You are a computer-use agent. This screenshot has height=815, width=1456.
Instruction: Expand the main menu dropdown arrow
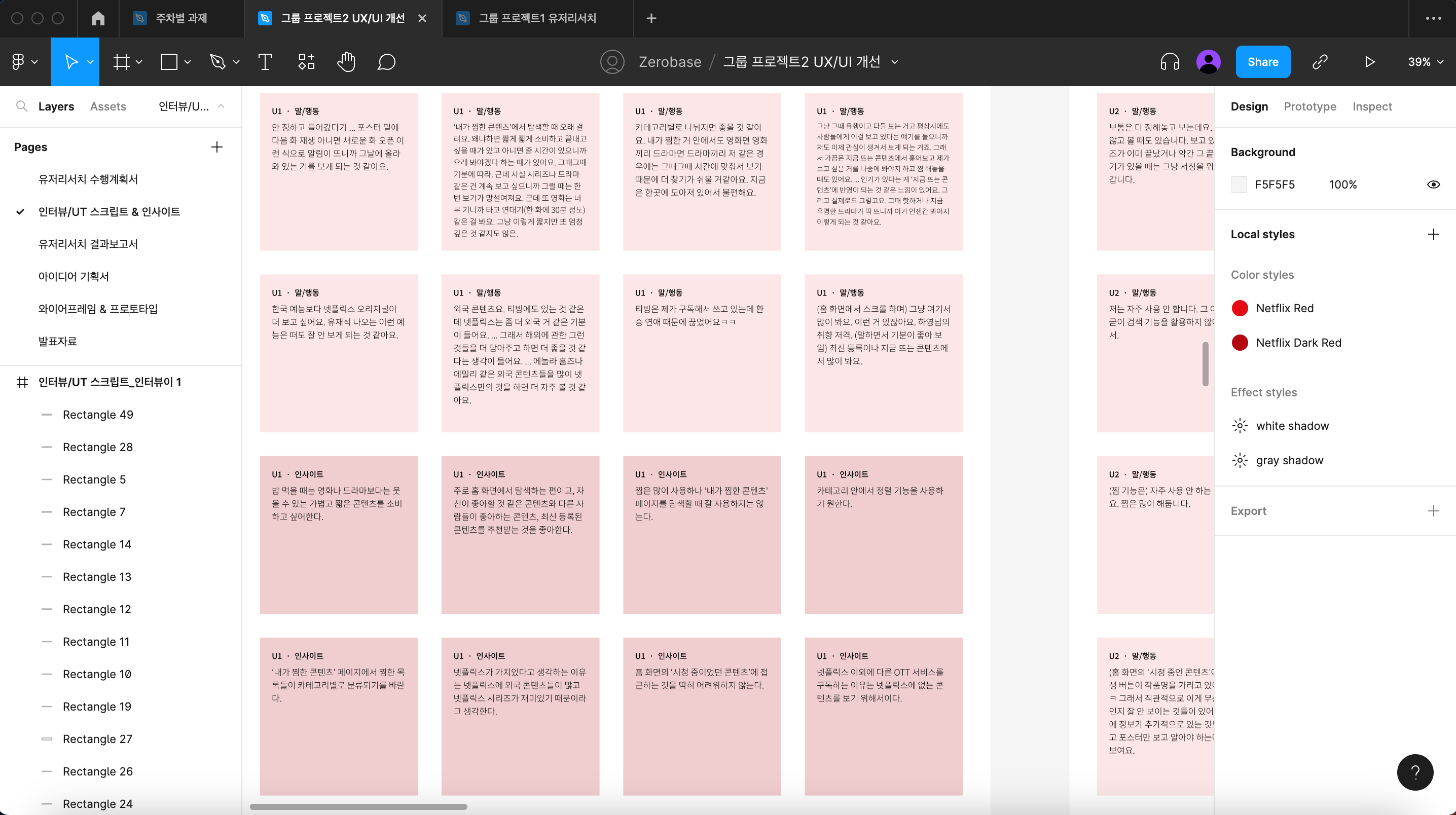coord(34,62)
